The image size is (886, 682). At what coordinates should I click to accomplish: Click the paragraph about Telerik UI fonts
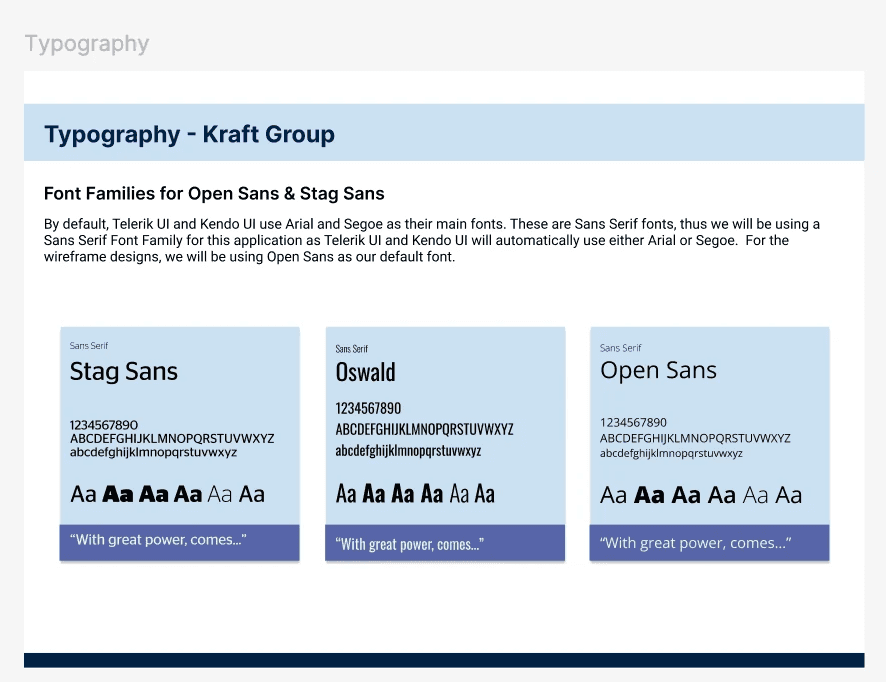[x=432, y=240]
